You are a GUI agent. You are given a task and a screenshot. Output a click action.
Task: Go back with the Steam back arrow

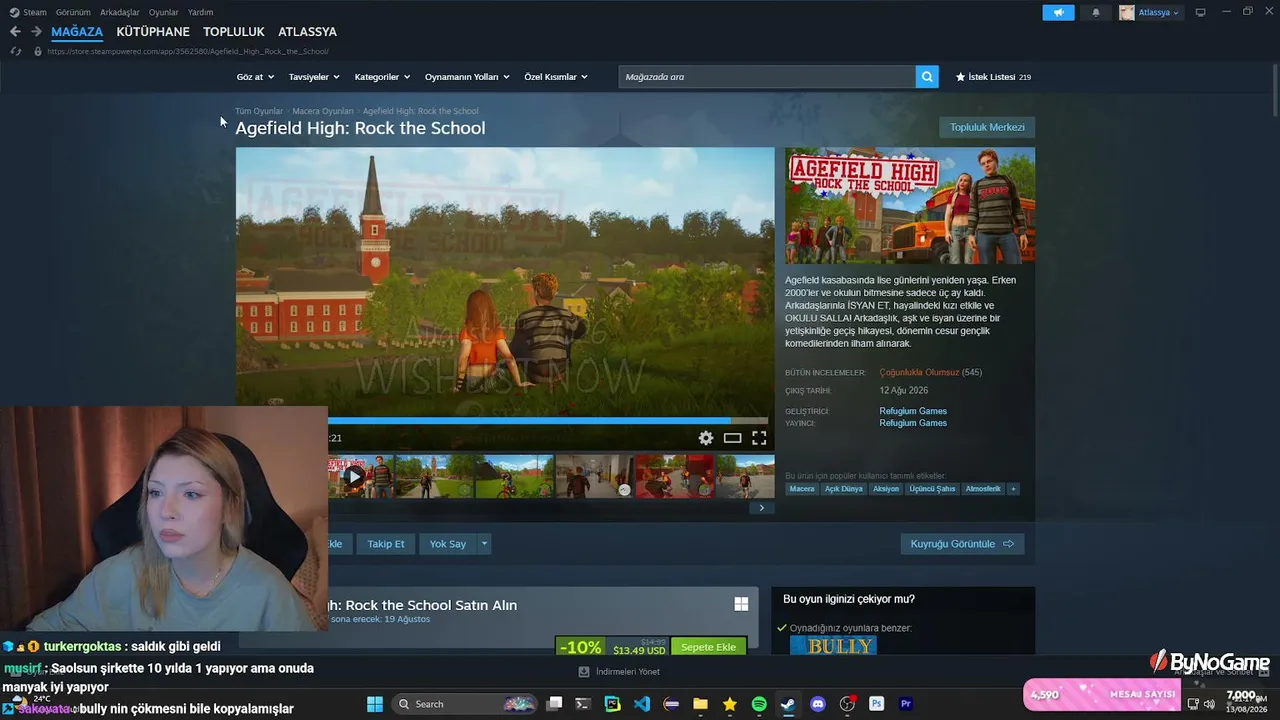click(15, 32)
